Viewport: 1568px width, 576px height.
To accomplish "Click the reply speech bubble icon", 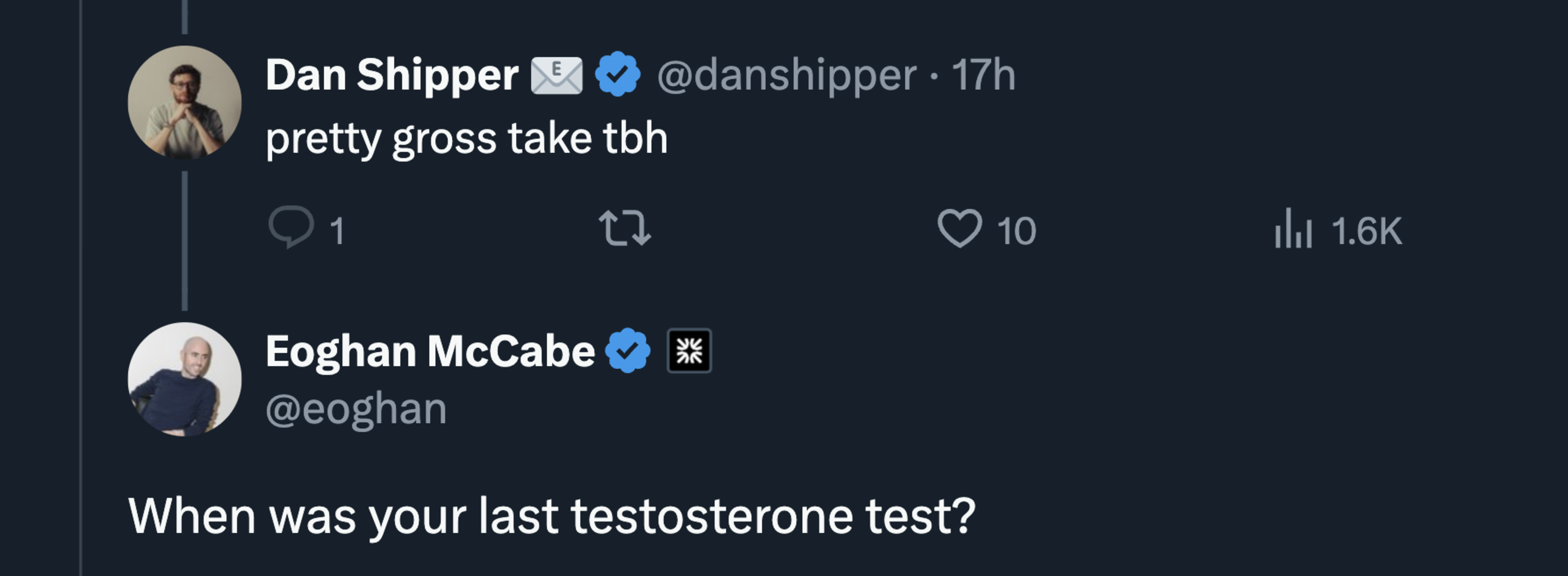I will coord(291,227).
